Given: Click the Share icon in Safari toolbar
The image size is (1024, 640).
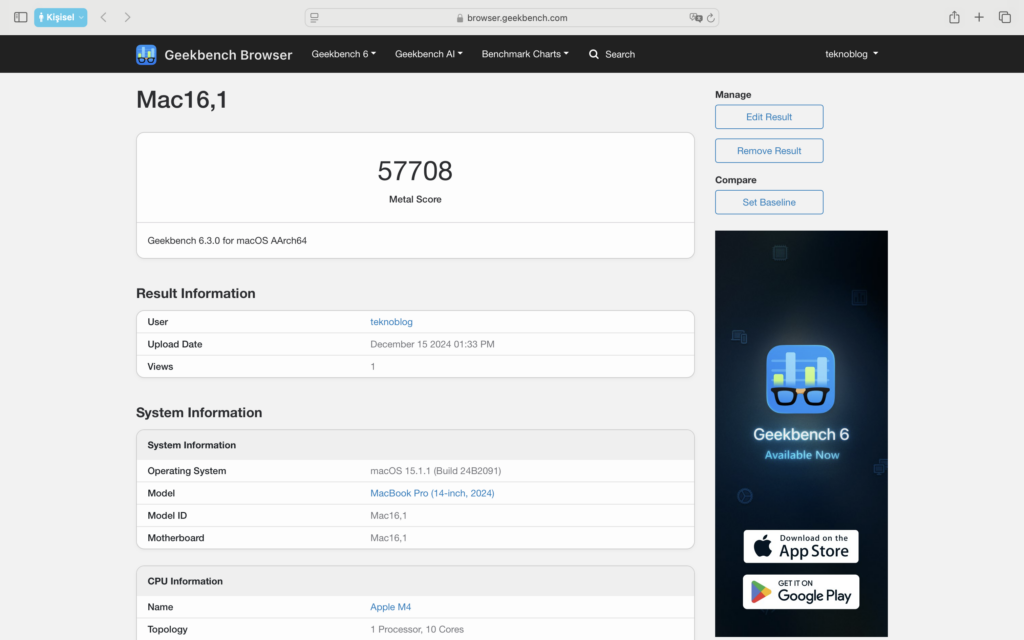Looking at the screenshot, I should coord(954,17).
